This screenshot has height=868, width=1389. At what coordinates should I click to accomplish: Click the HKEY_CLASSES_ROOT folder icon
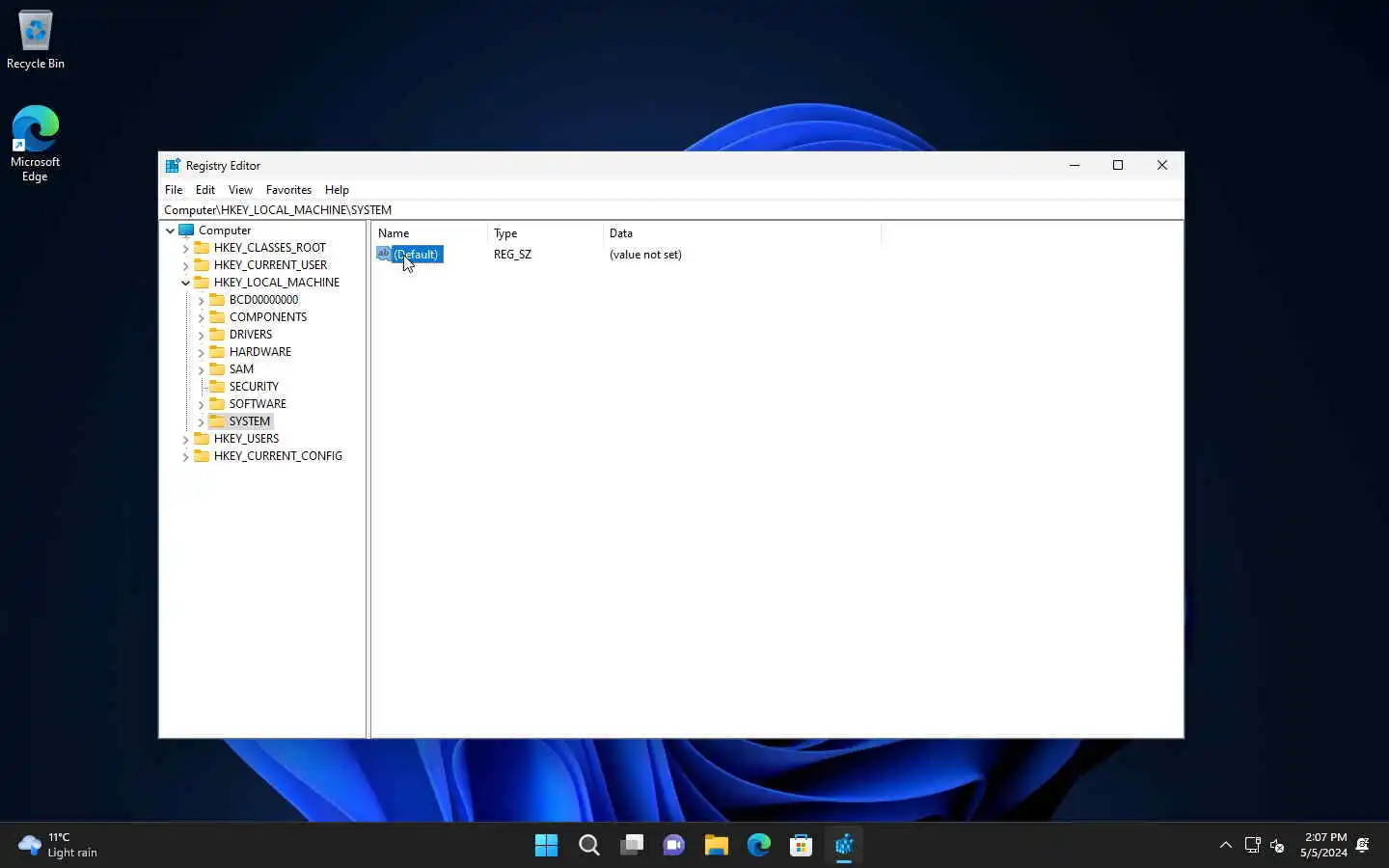coord(202,248)
